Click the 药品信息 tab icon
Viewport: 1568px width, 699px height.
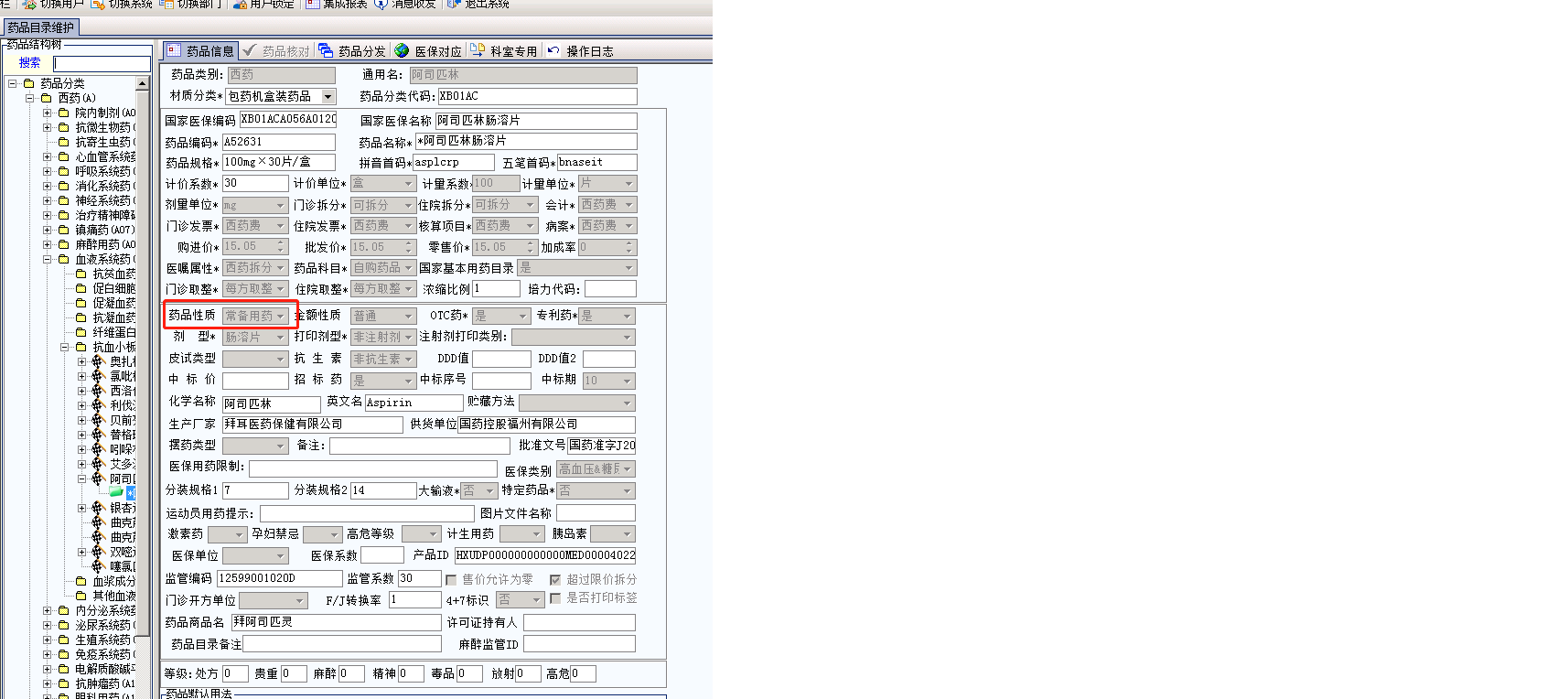click(x=174, y=50)
